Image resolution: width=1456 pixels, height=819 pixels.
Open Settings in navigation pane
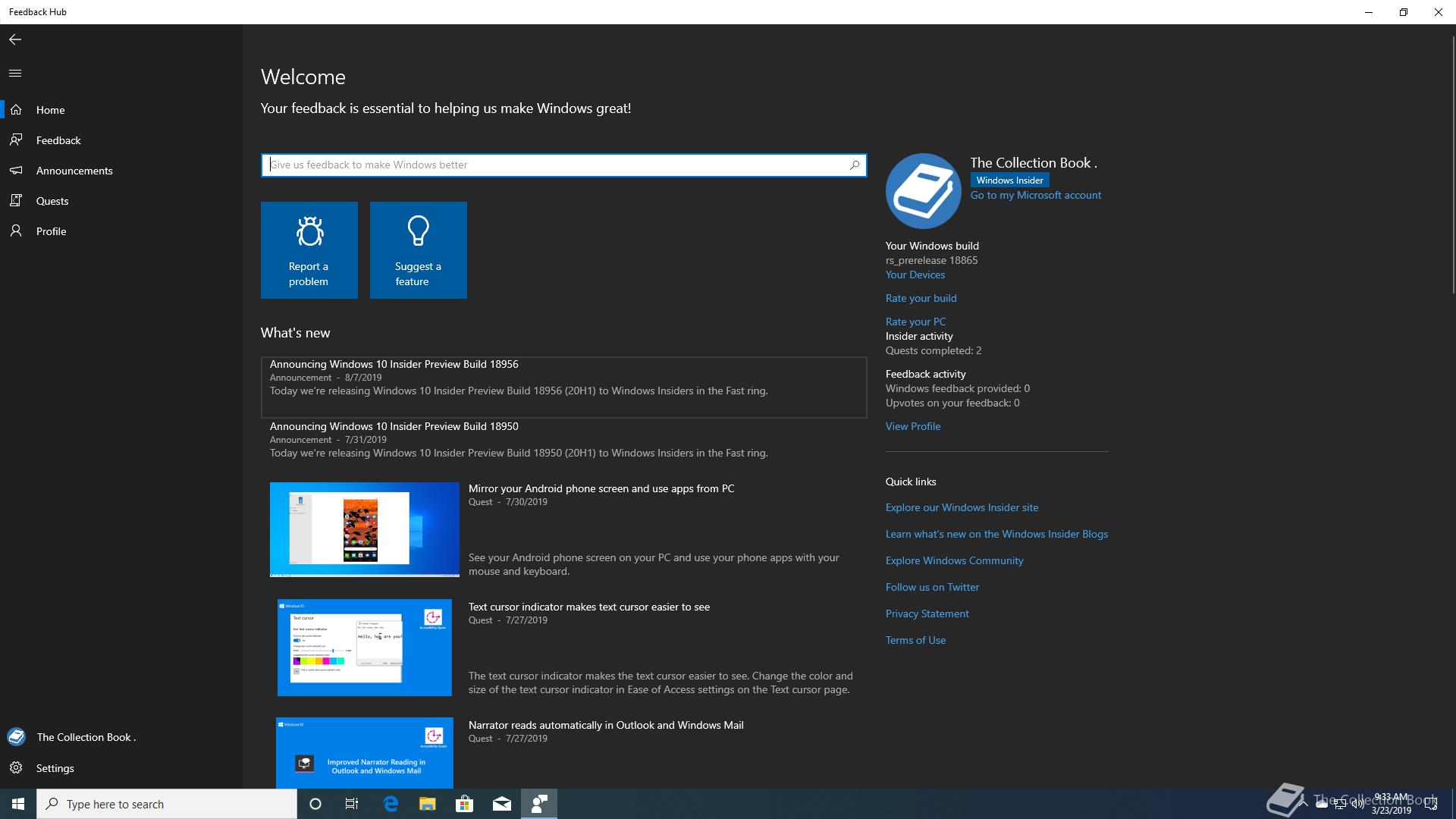pyautogui.click(x=121, y=768)
